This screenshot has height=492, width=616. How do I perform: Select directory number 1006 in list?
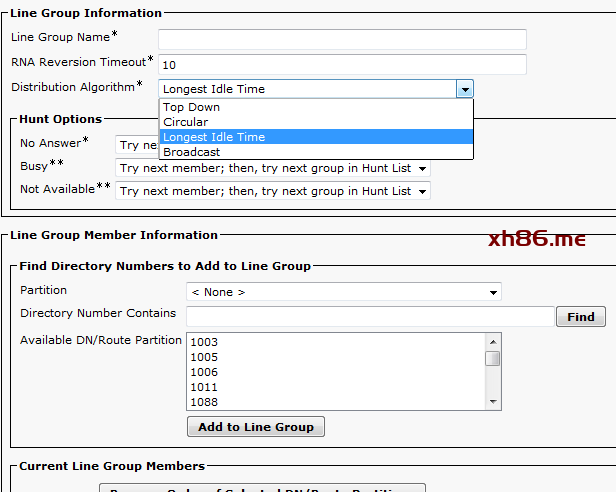[204, 372]
